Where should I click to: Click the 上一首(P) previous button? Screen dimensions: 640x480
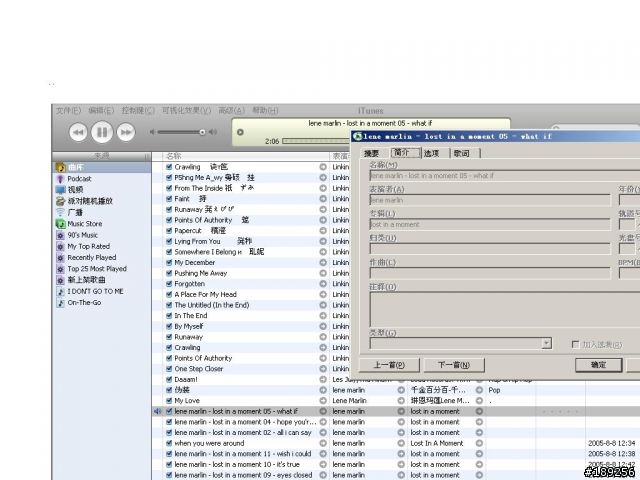tap(389, 365)
